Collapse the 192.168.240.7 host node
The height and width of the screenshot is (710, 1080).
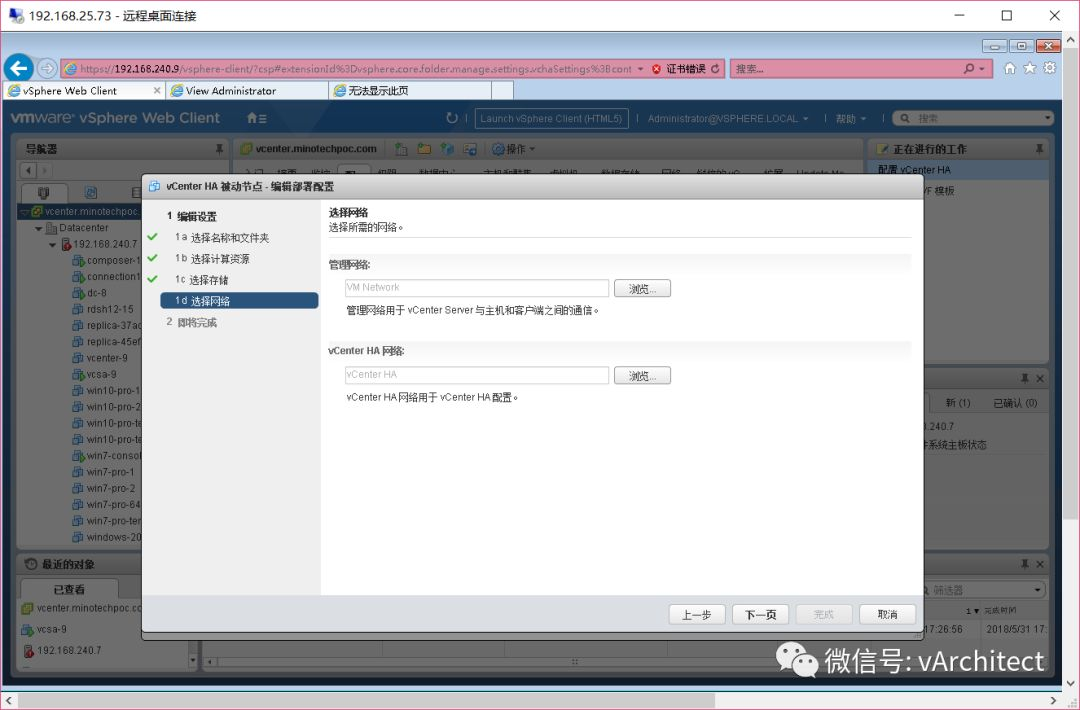coord(53,244)
